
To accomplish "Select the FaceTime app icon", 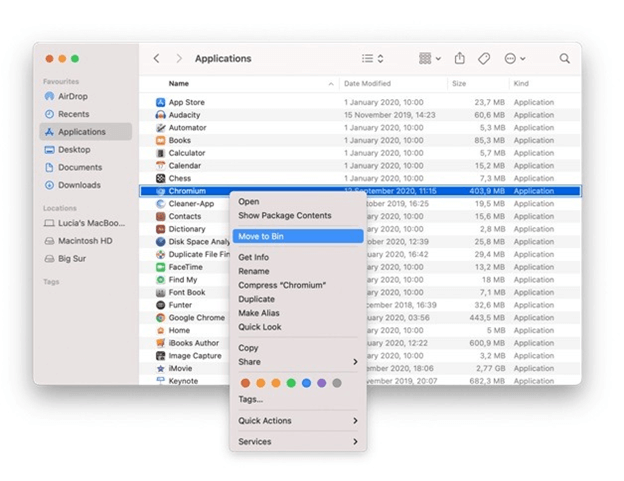I will pos(160,267).
